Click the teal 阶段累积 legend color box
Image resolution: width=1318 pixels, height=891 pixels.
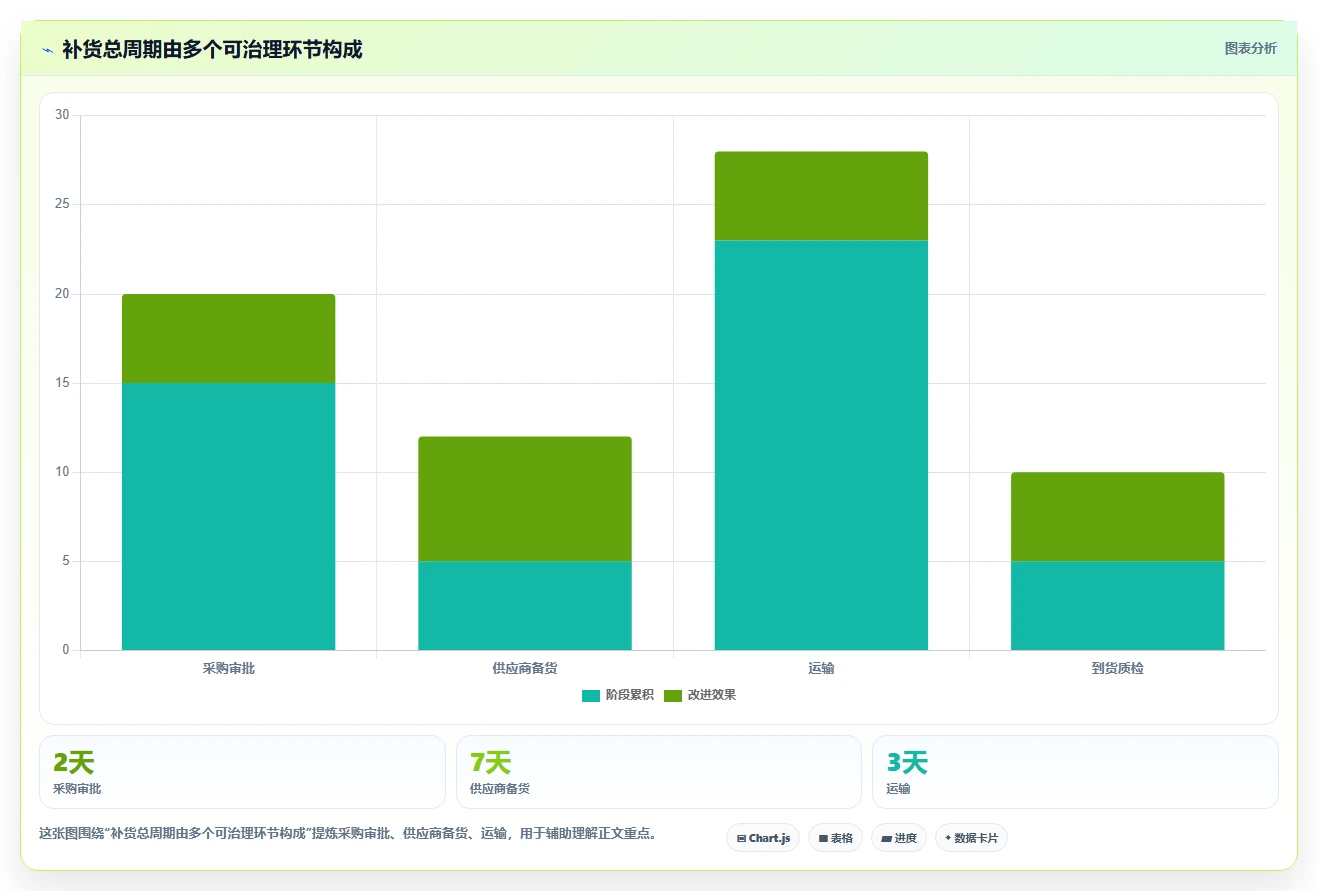pyautogui.click(x=591, y=695)
